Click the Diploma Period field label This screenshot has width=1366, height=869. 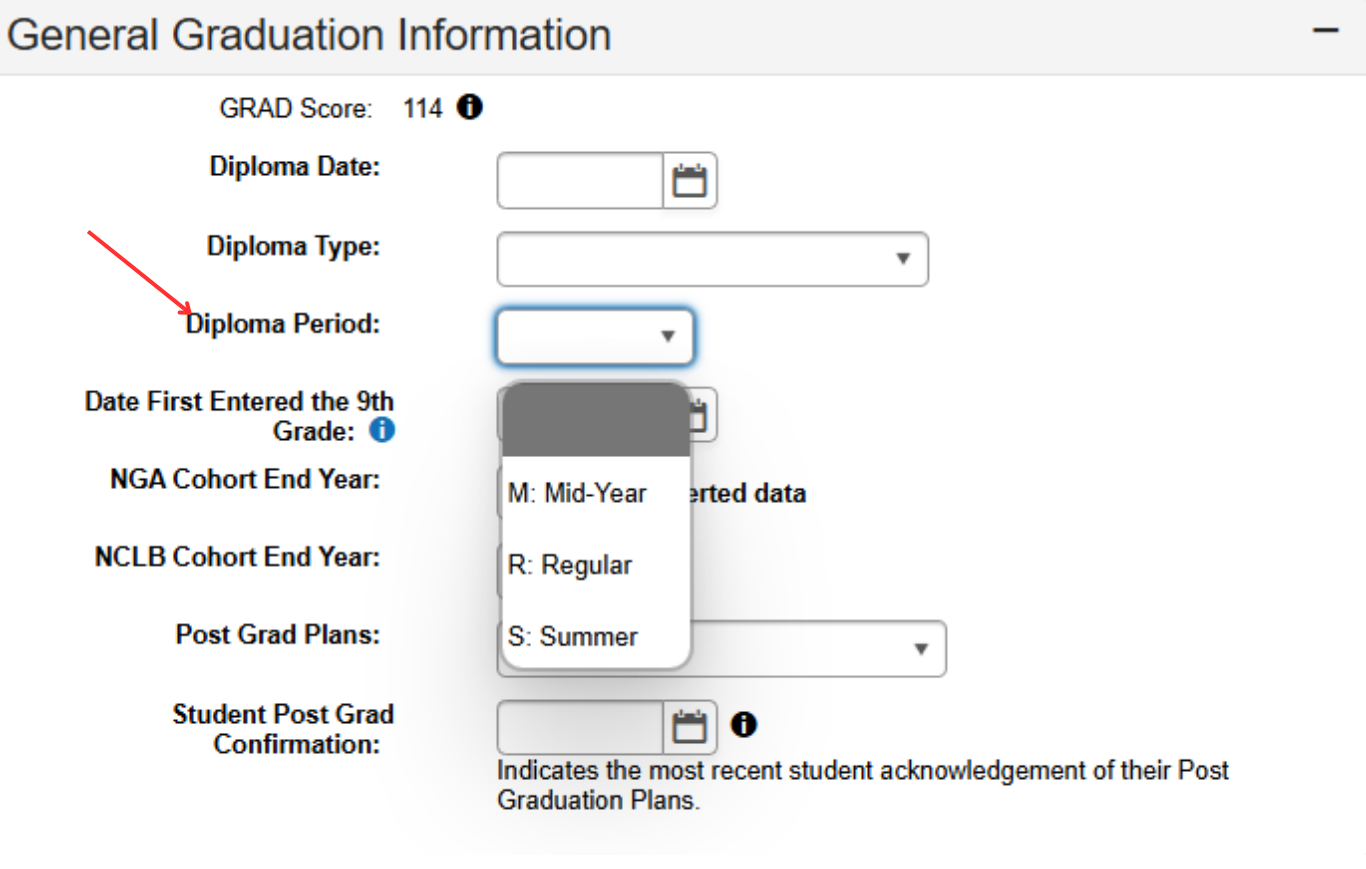283,324
